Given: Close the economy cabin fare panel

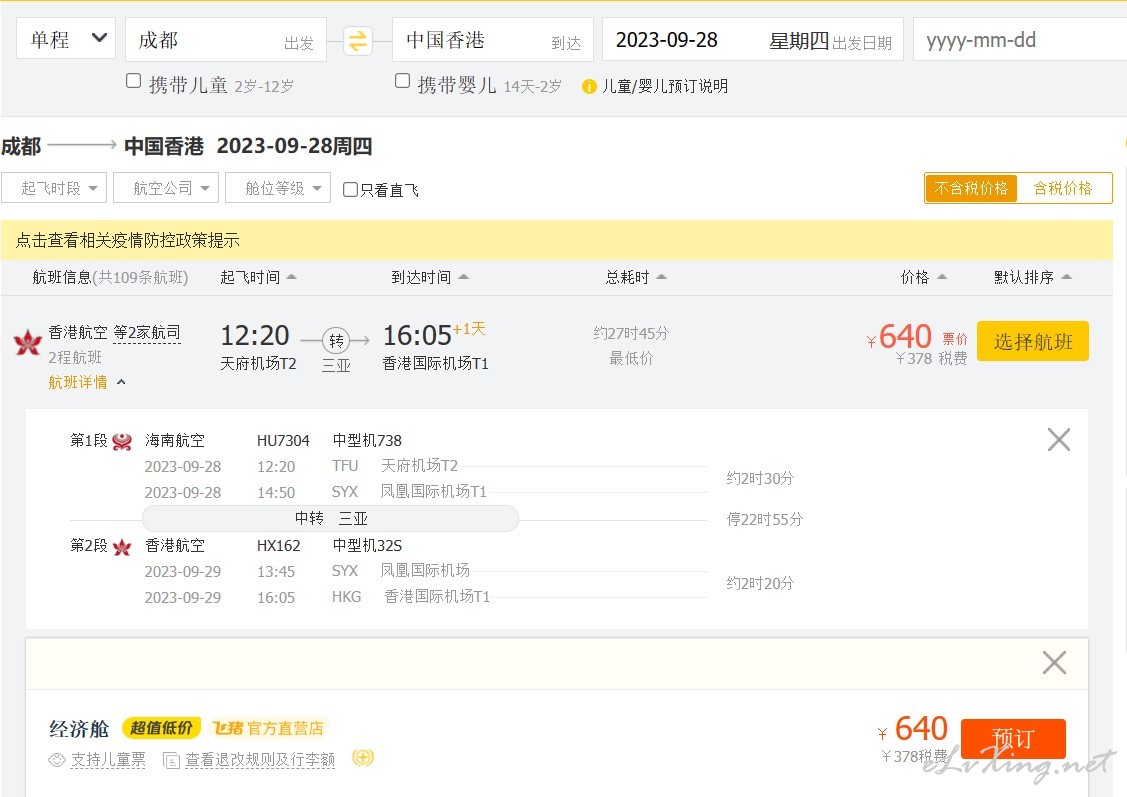Looking at the screenshot, I should 1054,662.
